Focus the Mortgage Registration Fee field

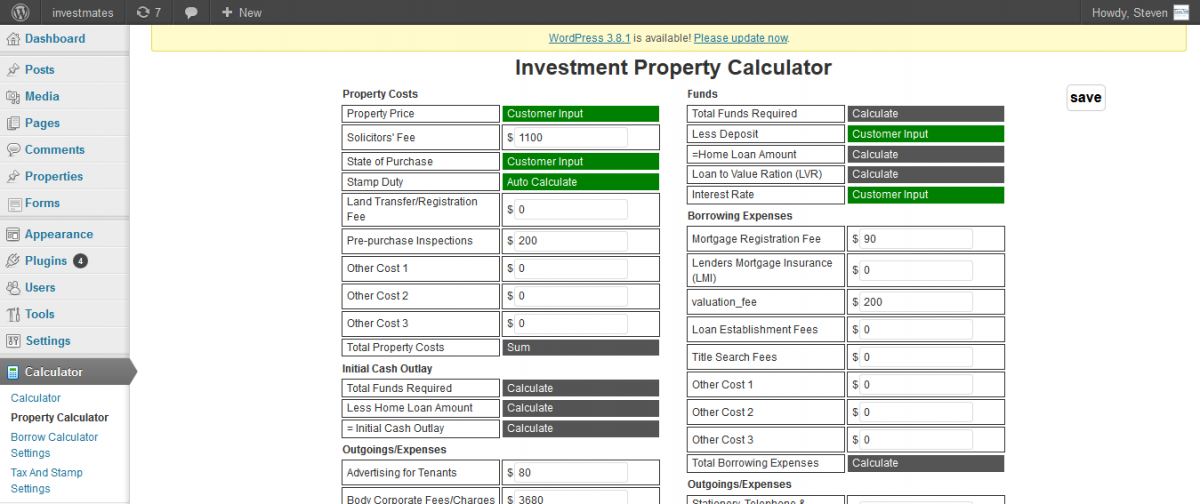(x=916, y=239)
